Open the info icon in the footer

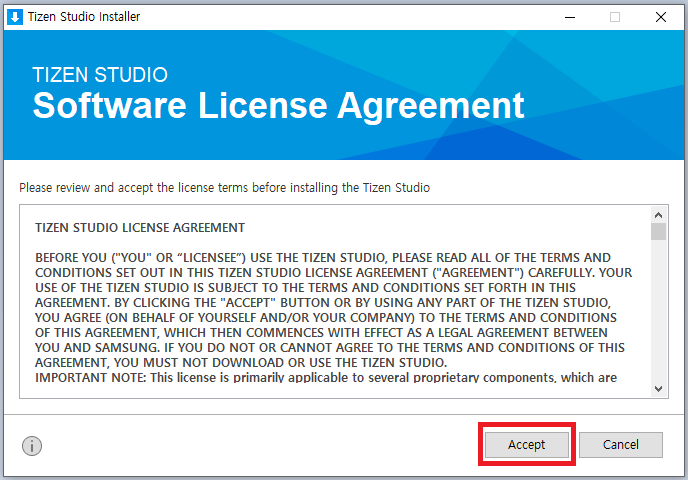32,446
